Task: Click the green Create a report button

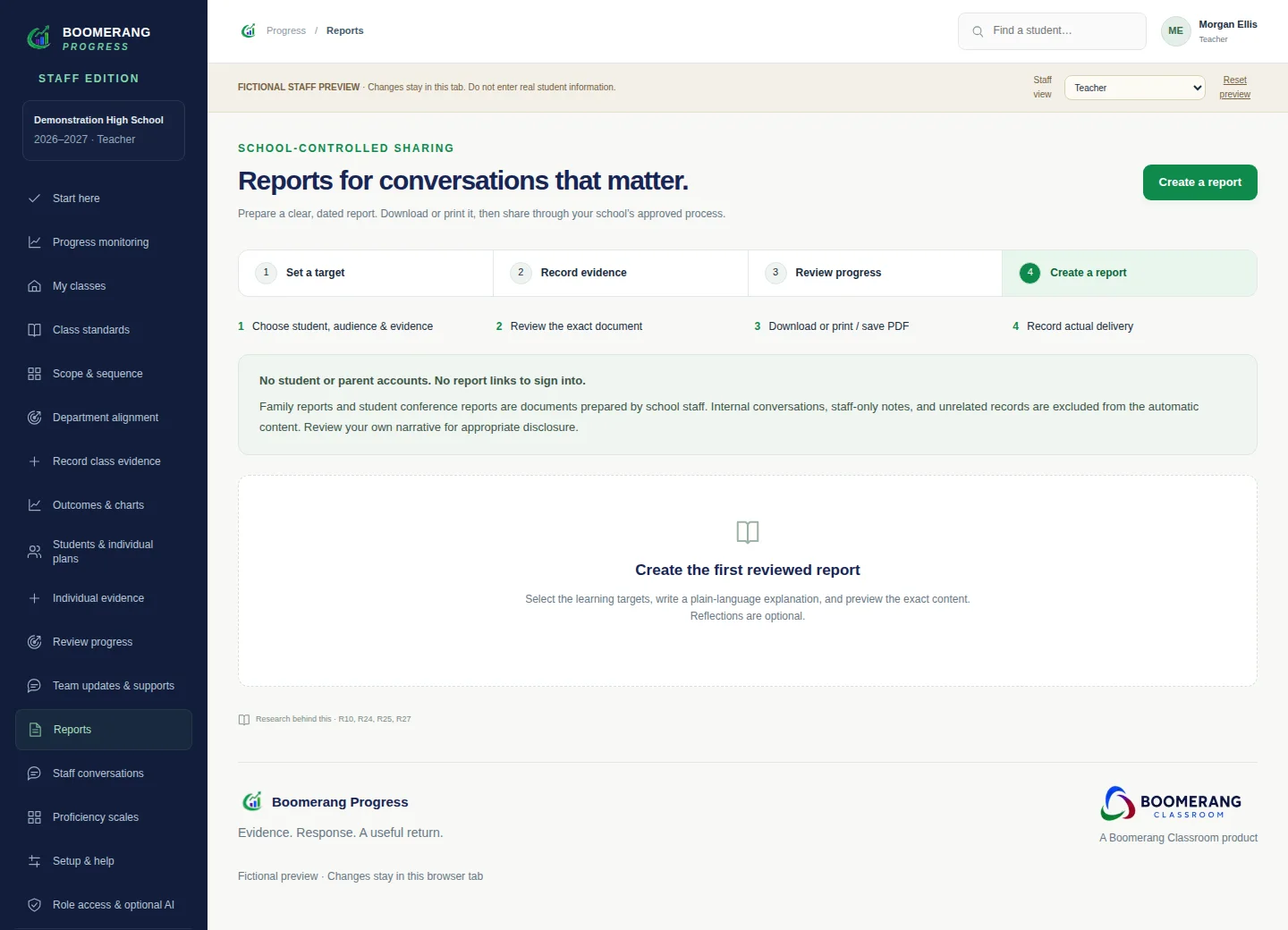Action: pyautogui.click(x=1199, y=182)
